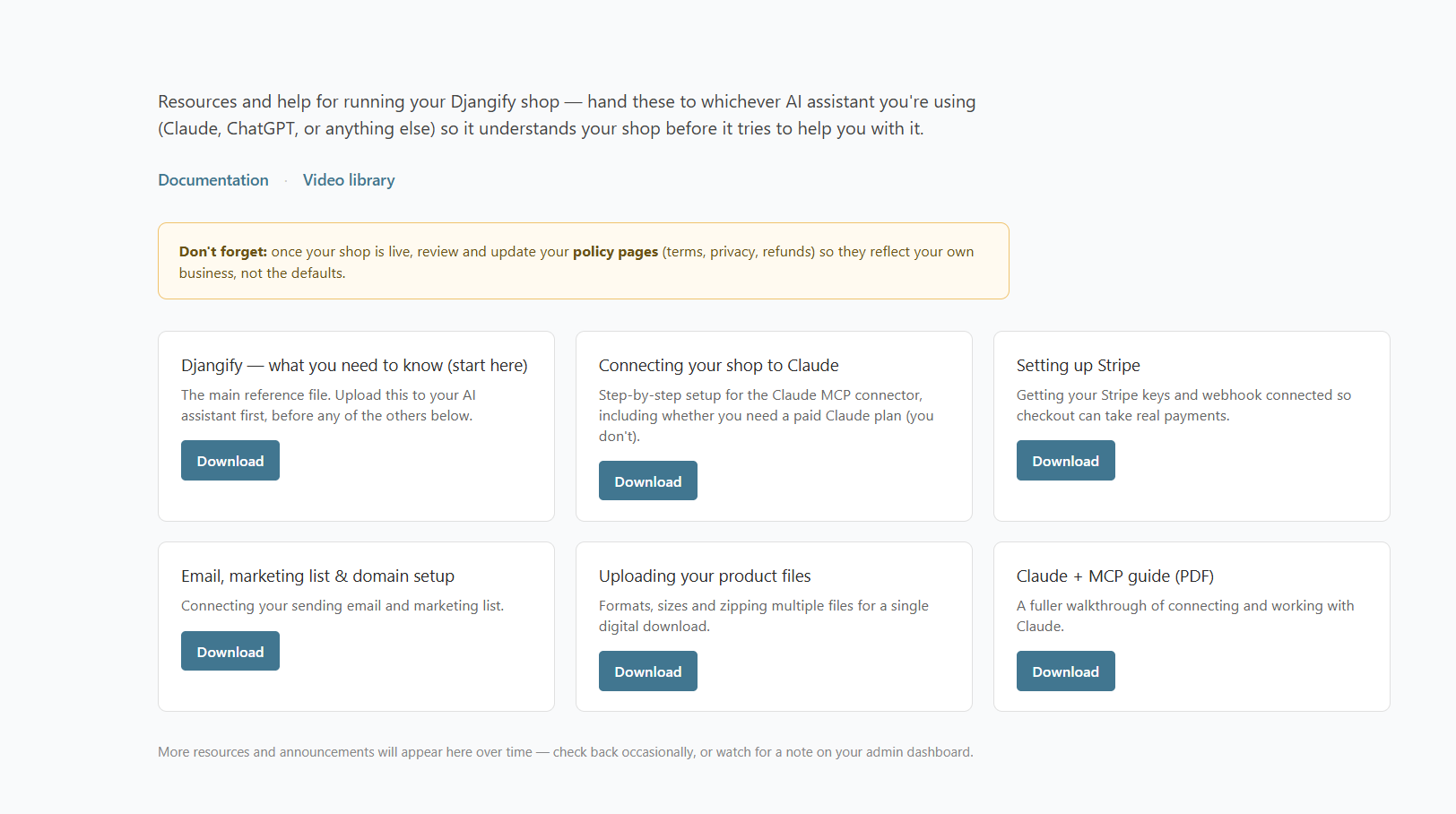
Task: Click 'Uploading your product files' heading
Action: click(705, 576)
